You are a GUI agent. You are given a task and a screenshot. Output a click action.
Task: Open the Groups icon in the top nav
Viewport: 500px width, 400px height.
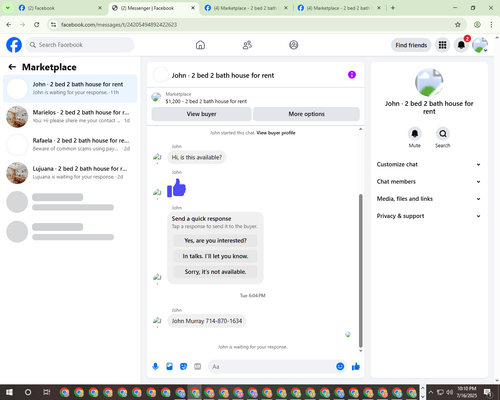click(294, 45)
